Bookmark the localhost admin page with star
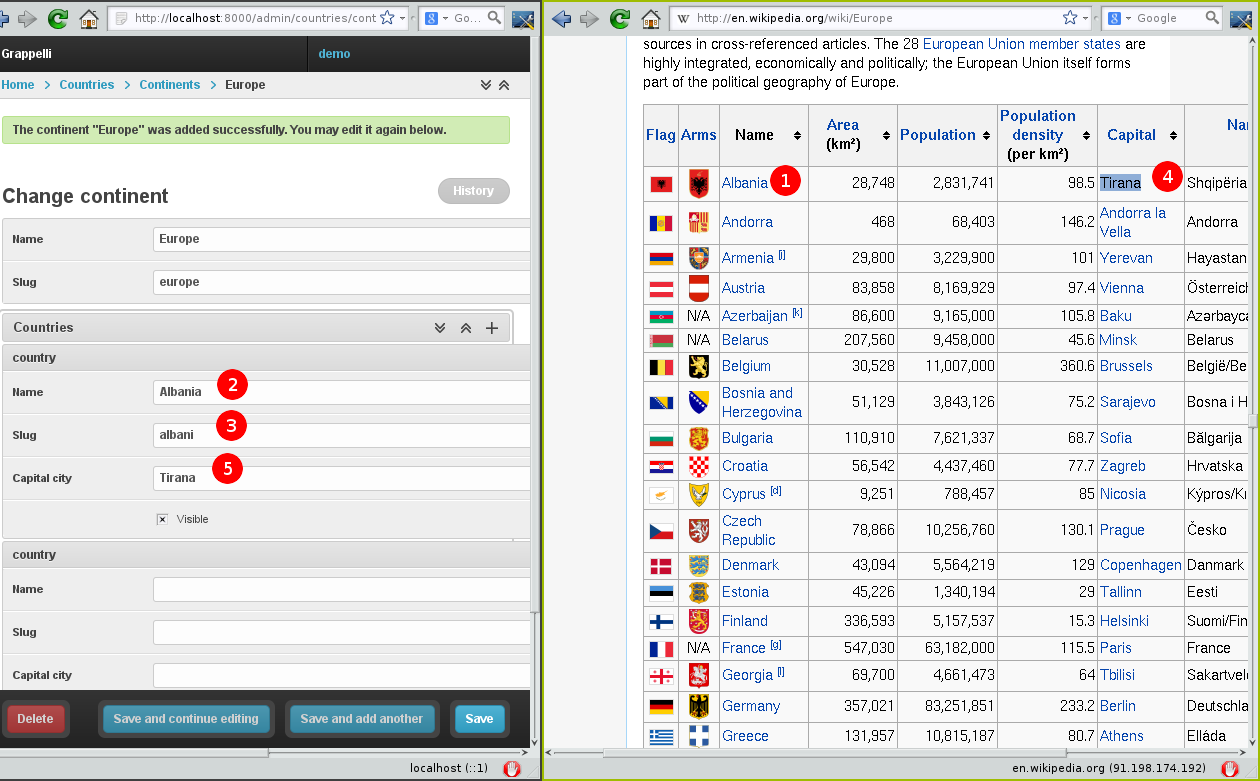The image size is (1260, 781). (387, 18)
